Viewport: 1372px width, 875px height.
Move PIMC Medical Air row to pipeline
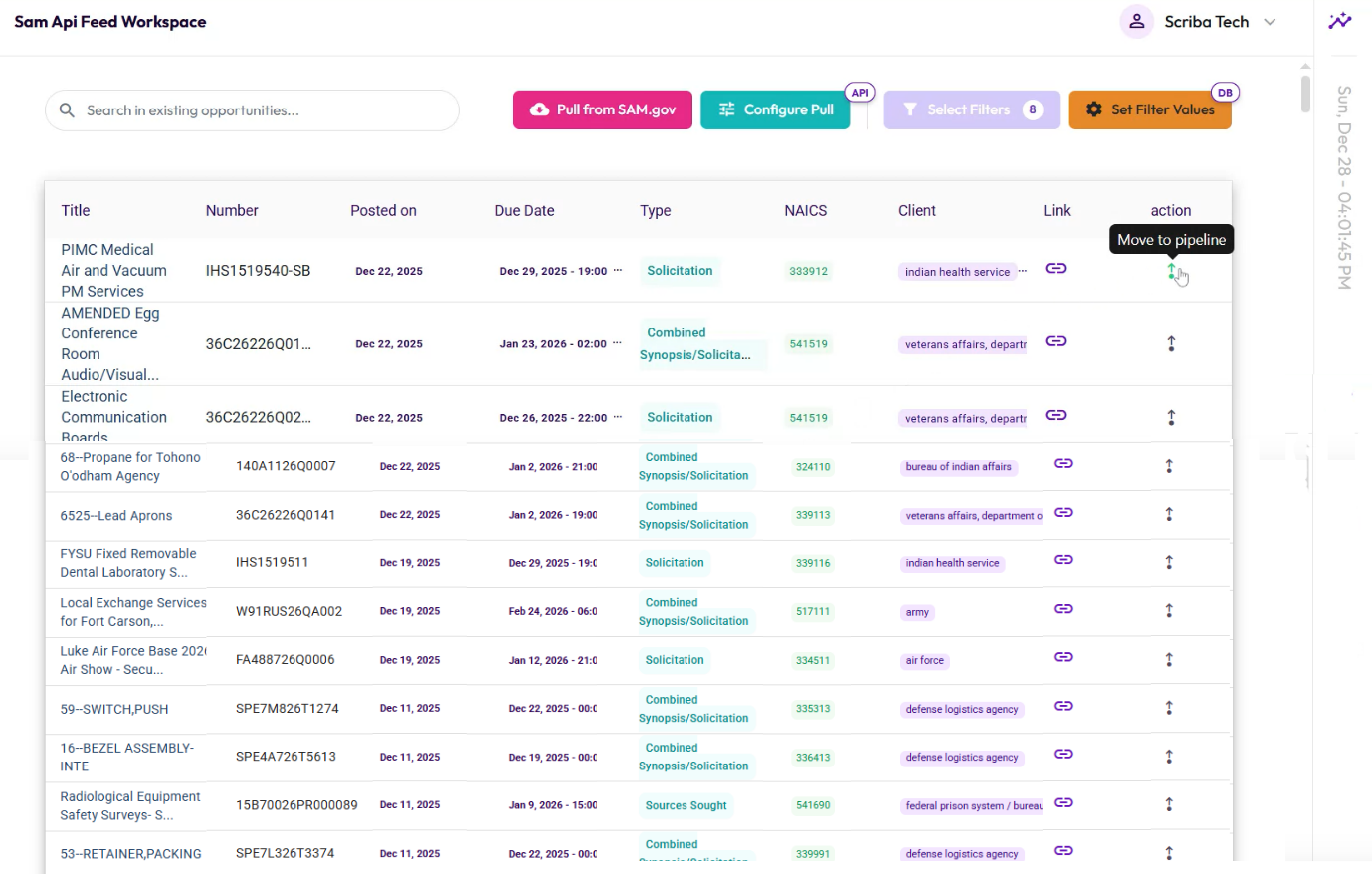[1171, 271]
